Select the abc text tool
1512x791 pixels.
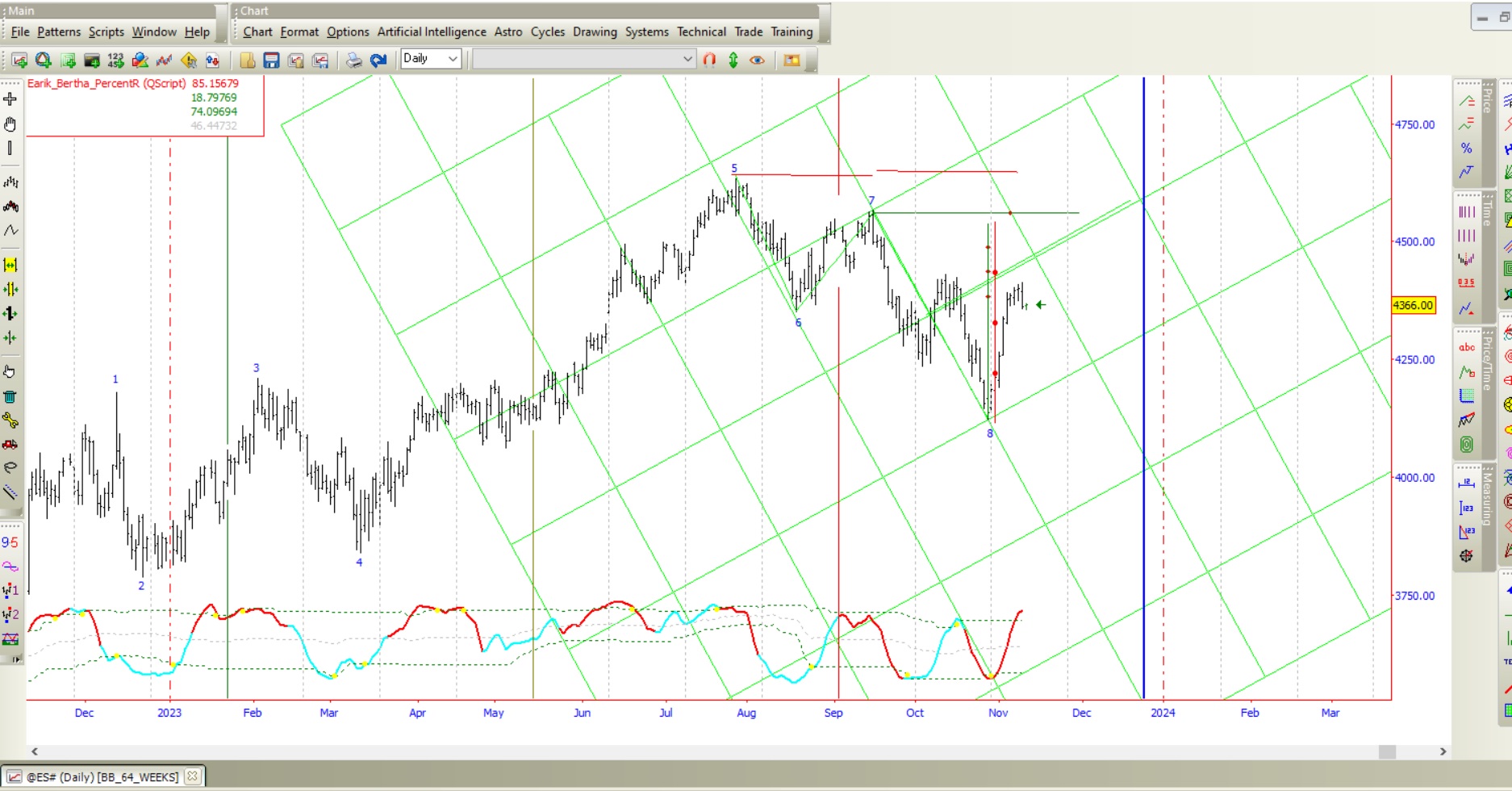coord(1467,347)
